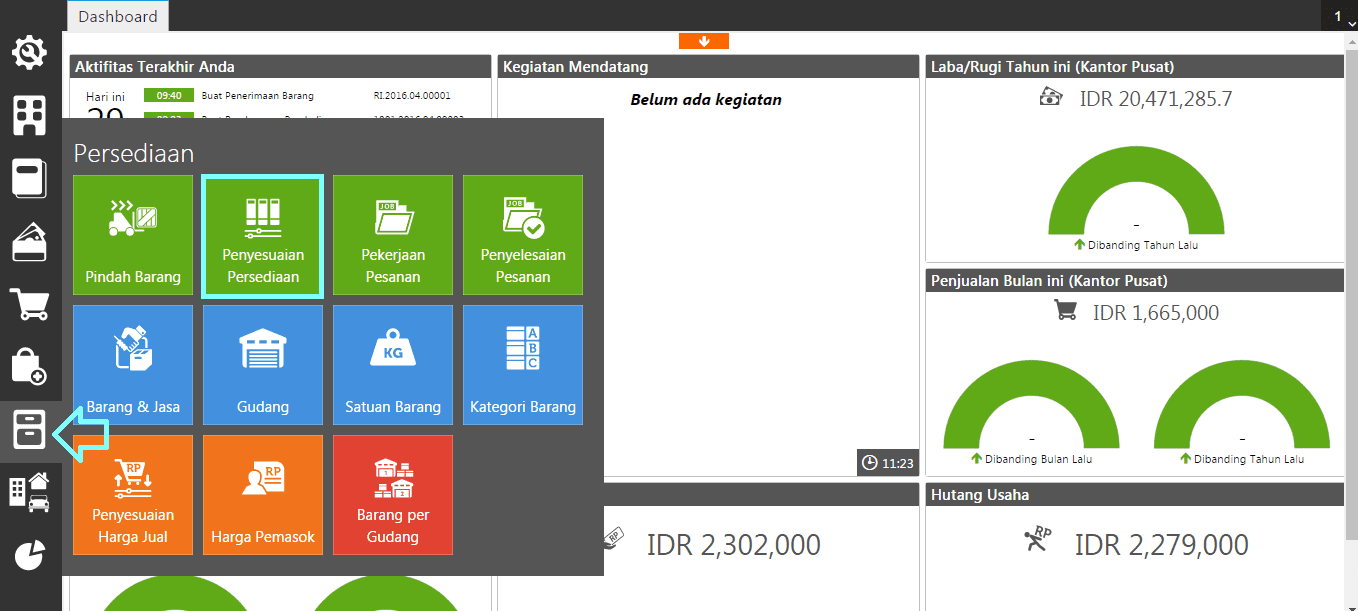The width and height of the screenshot is (1358, 611).
Task: Open the pie chart reports icon in sidebar
Action: coord(29,556)
